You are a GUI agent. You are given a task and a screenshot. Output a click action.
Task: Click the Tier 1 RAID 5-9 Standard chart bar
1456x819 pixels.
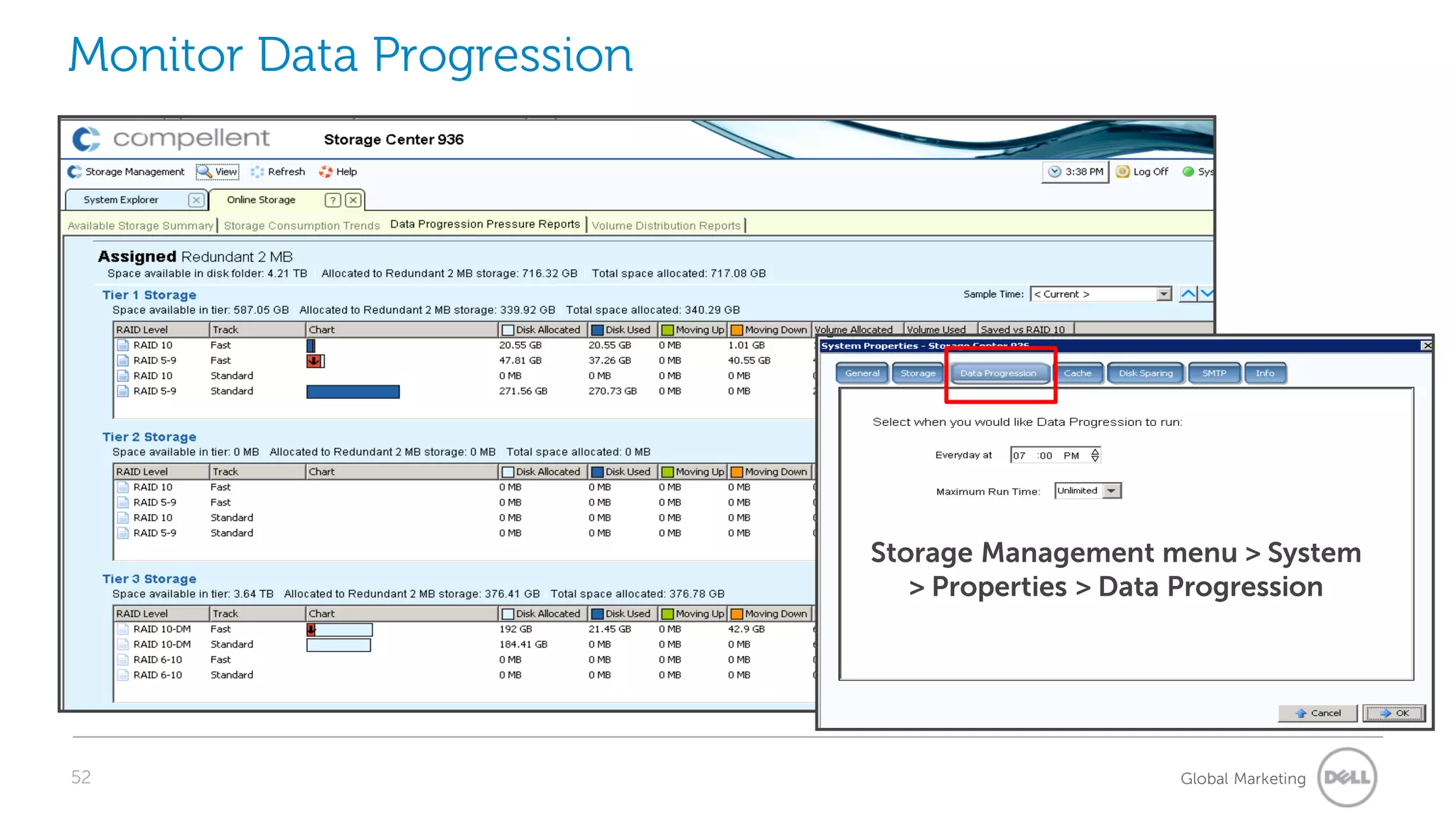tap(353, 392)
